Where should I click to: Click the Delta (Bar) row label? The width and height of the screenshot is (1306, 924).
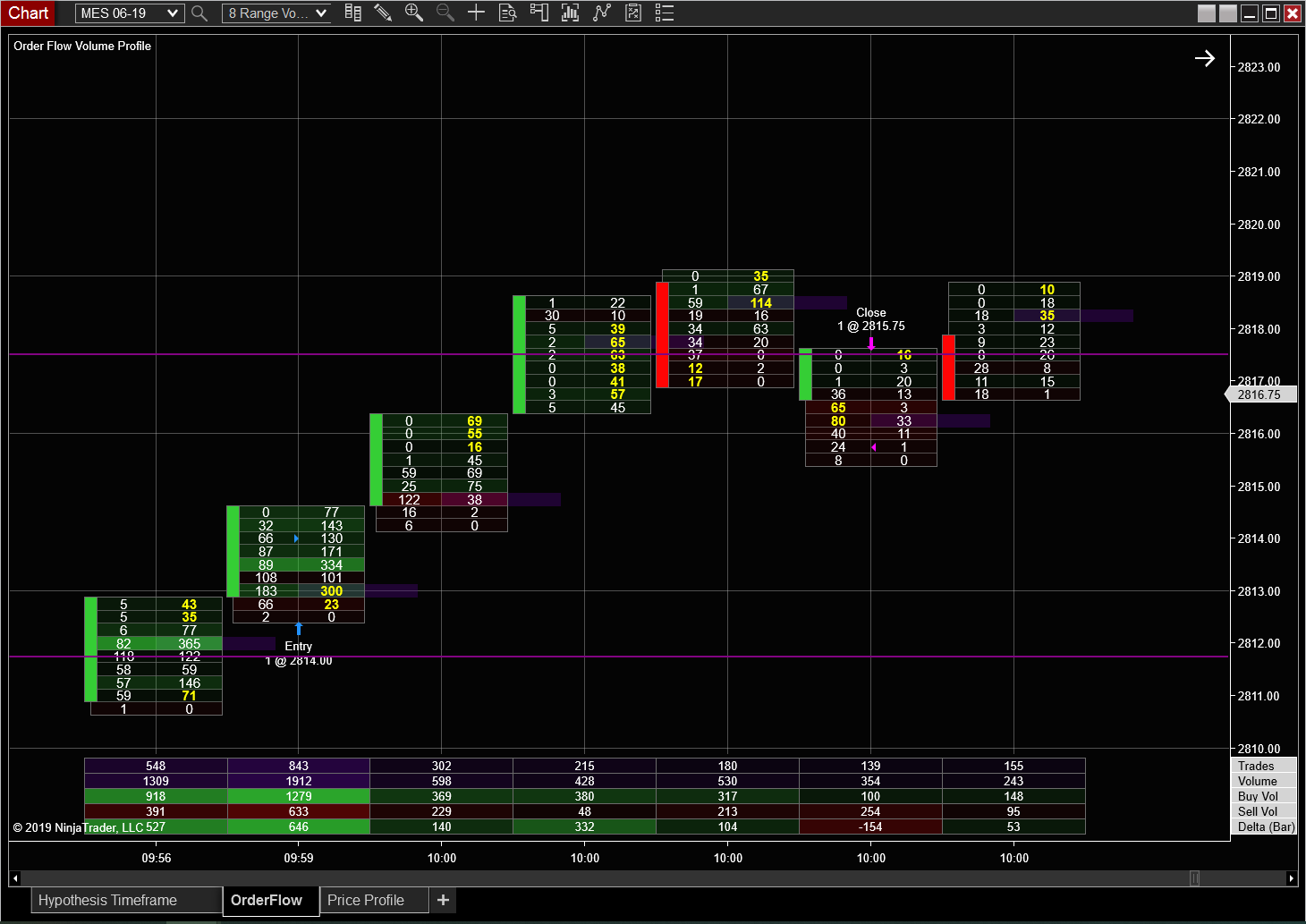(1264, 827)
